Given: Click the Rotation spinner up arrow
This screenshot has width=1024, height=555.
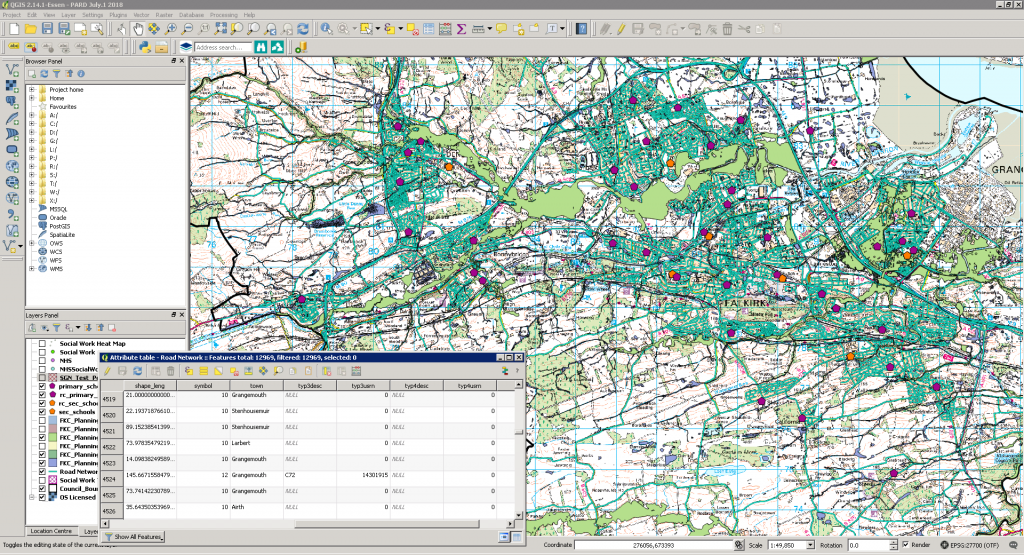Looking at the screenshot, I should click(x=893, y=543).
